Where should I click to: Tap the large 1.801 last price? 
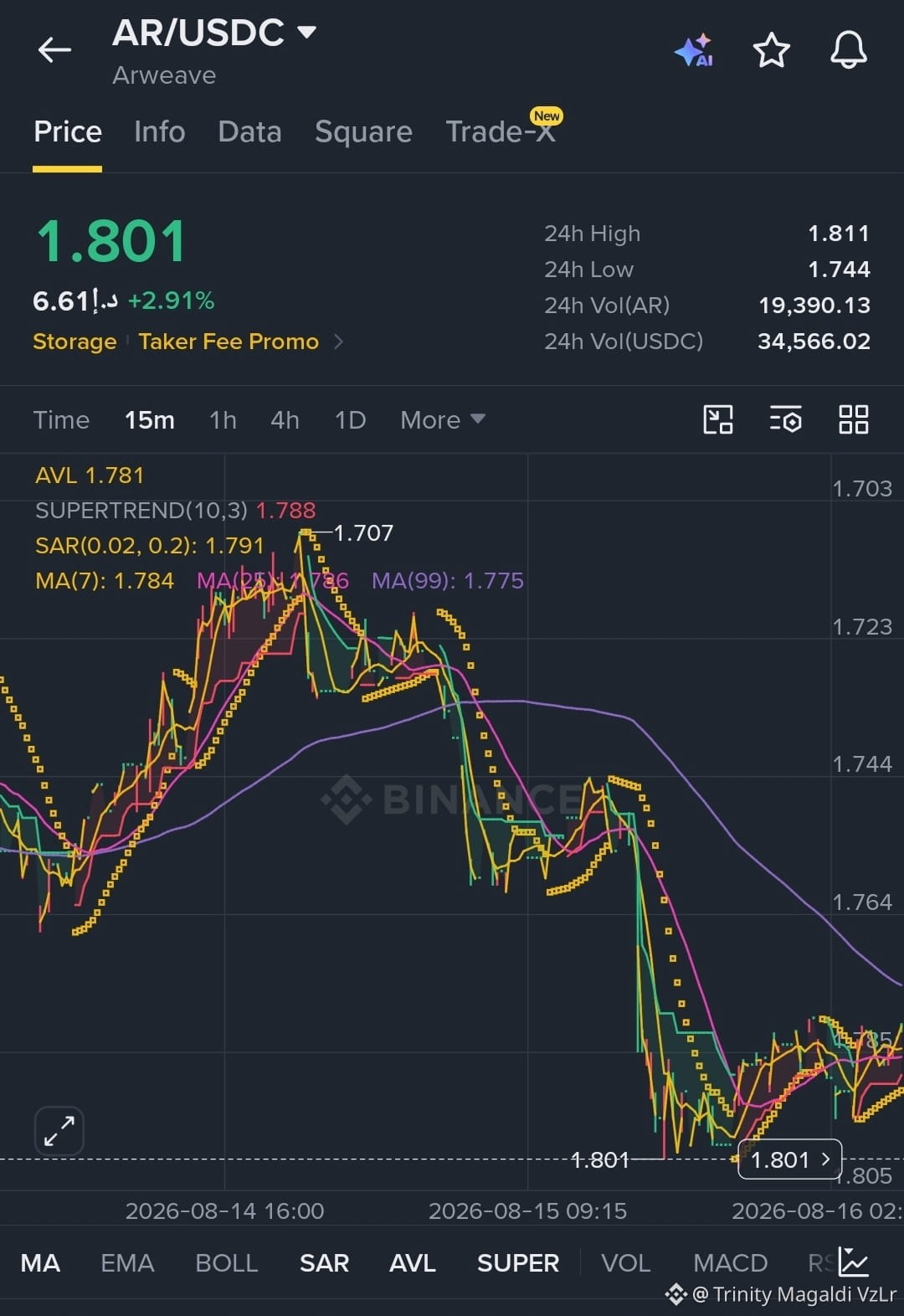coord(110,242)
